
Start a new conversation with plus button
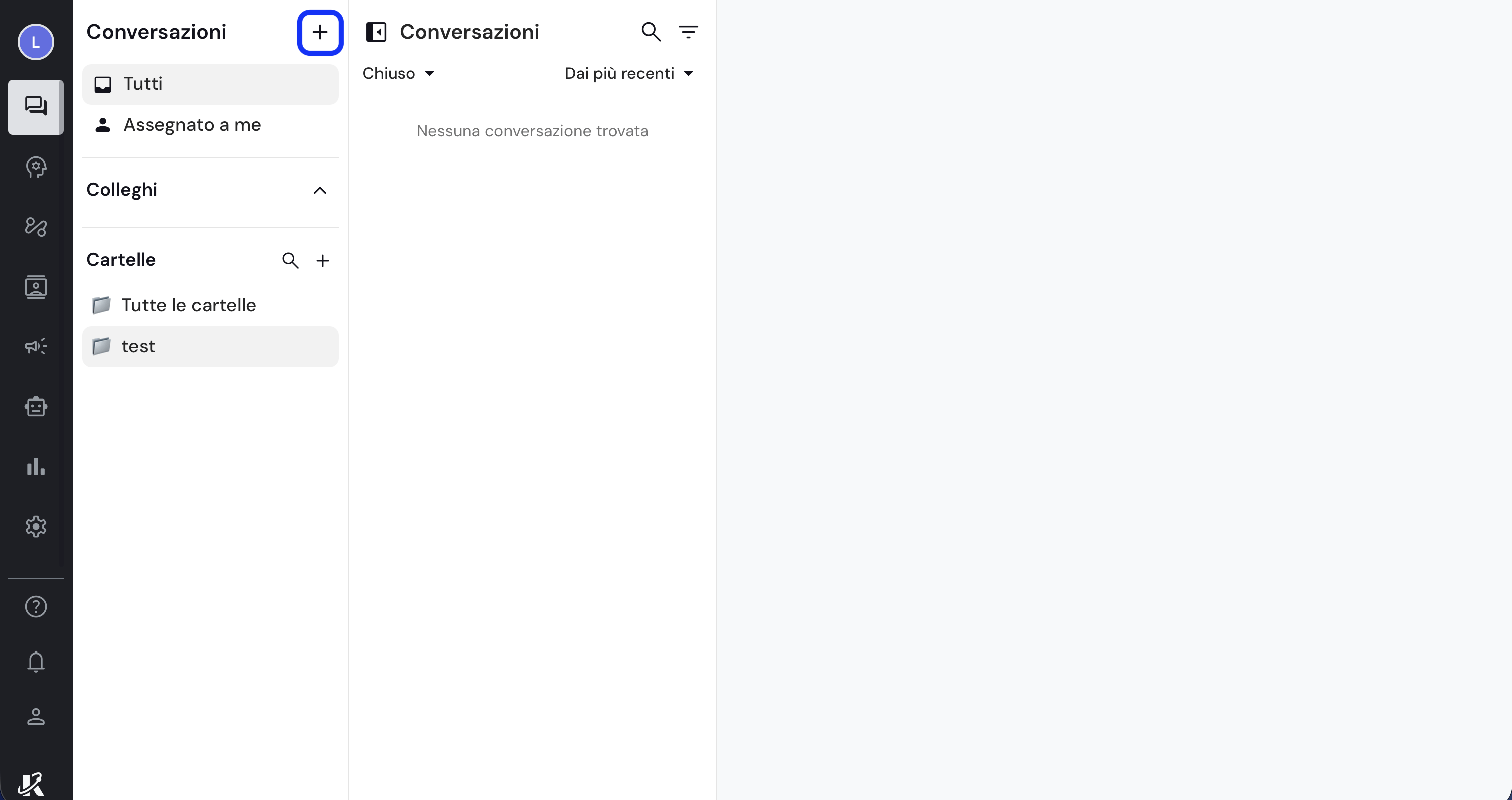click(x=320, y=32)
